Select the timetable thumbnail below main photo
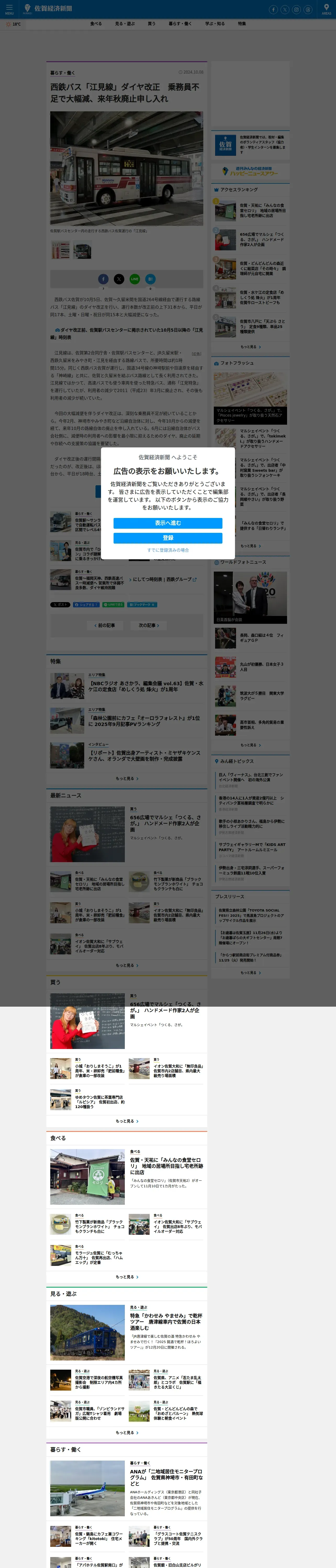Viewport: 336px width, 1568px height. pos(60,250)
